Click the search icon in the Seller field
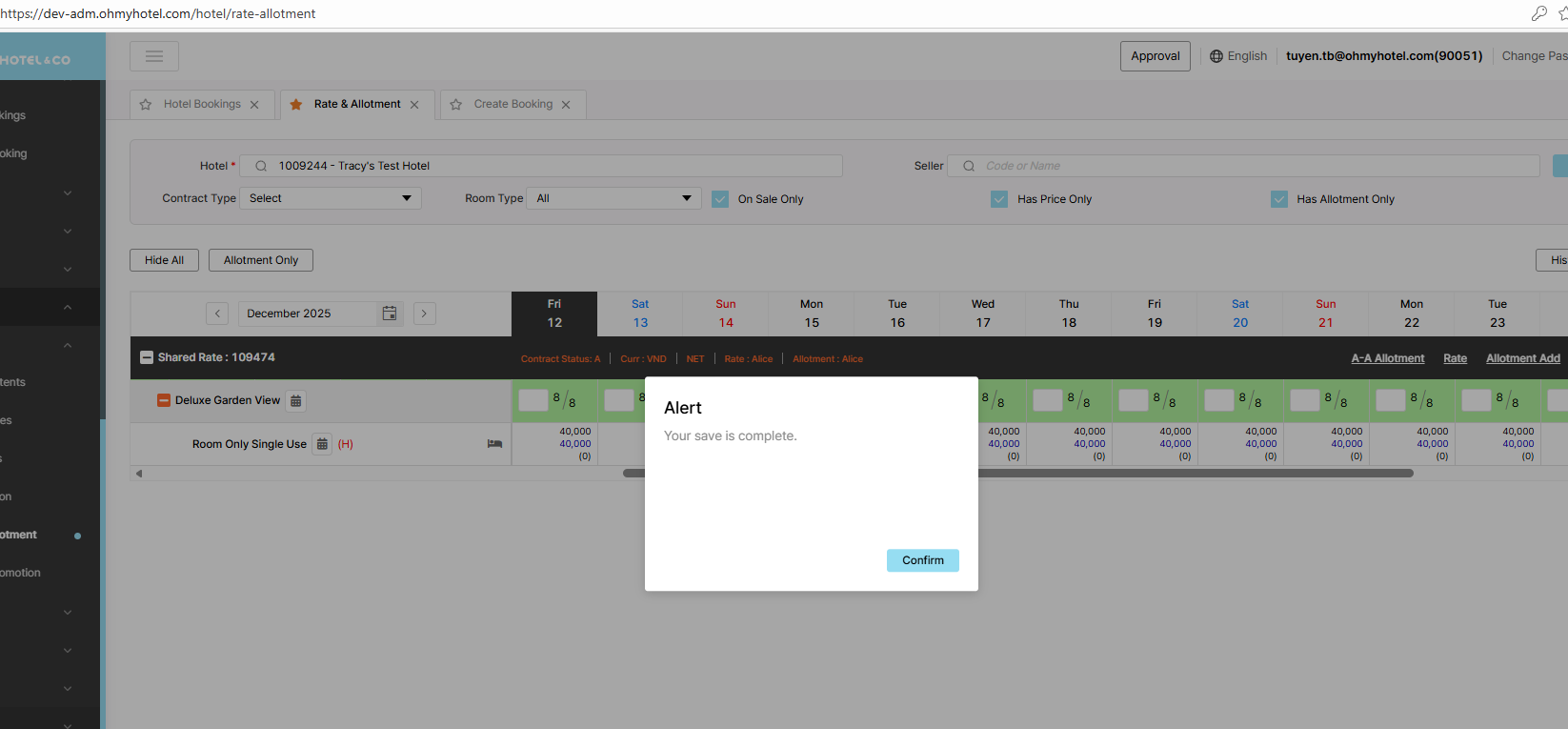Viewport: 1568px width, 729px height. coord(969,166)
